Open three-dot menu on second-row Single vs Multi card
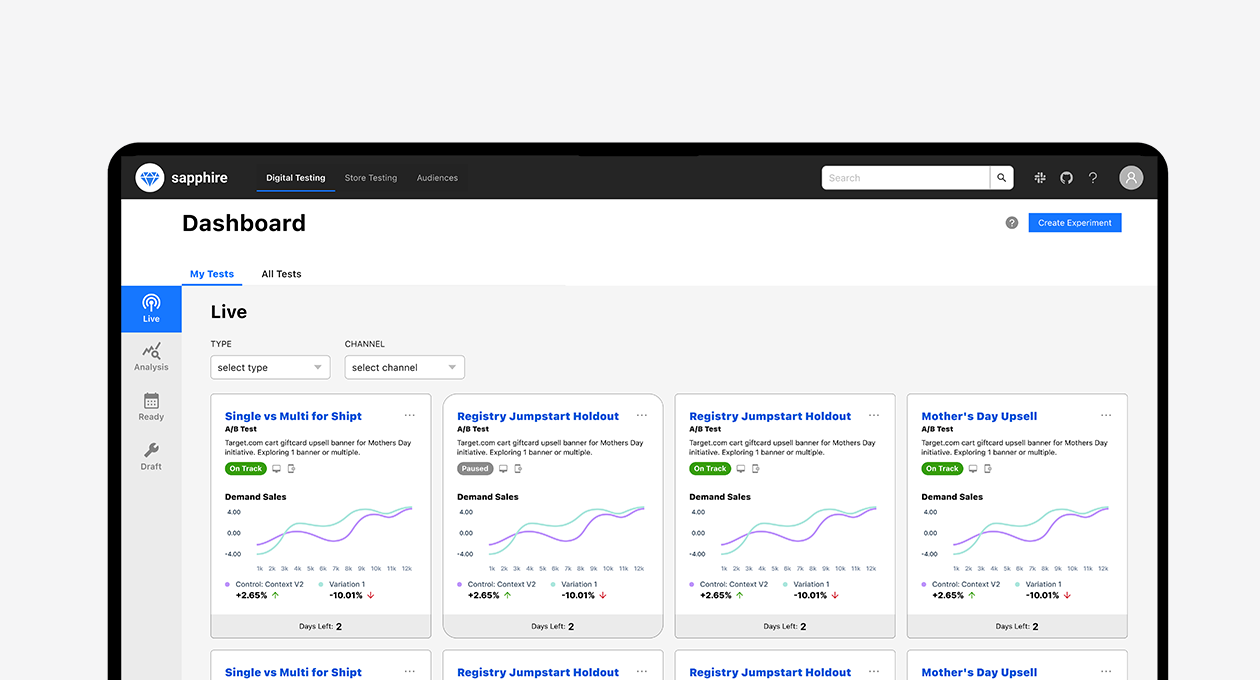 coord(410,671)
